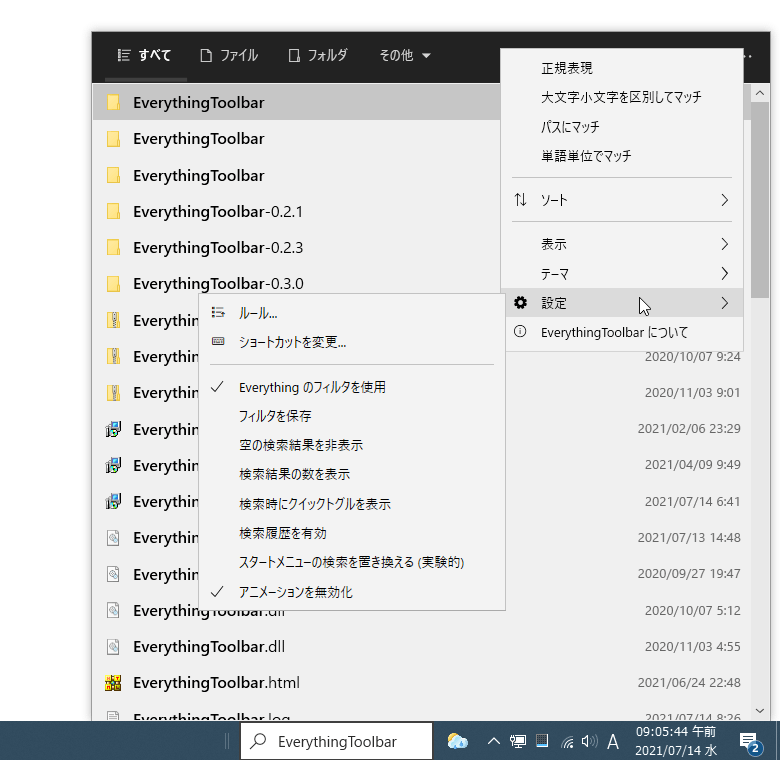Click the network Wi-Fi tray icon
The image size is (780, 760).
pyautogui.click(x=567, y=742)
